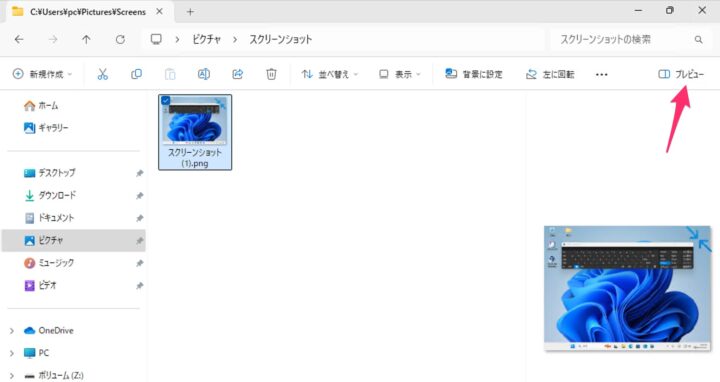The image size is (720, 382).
Task: Open the 表示 view dropdown
Action: click(x=399, y=74)
